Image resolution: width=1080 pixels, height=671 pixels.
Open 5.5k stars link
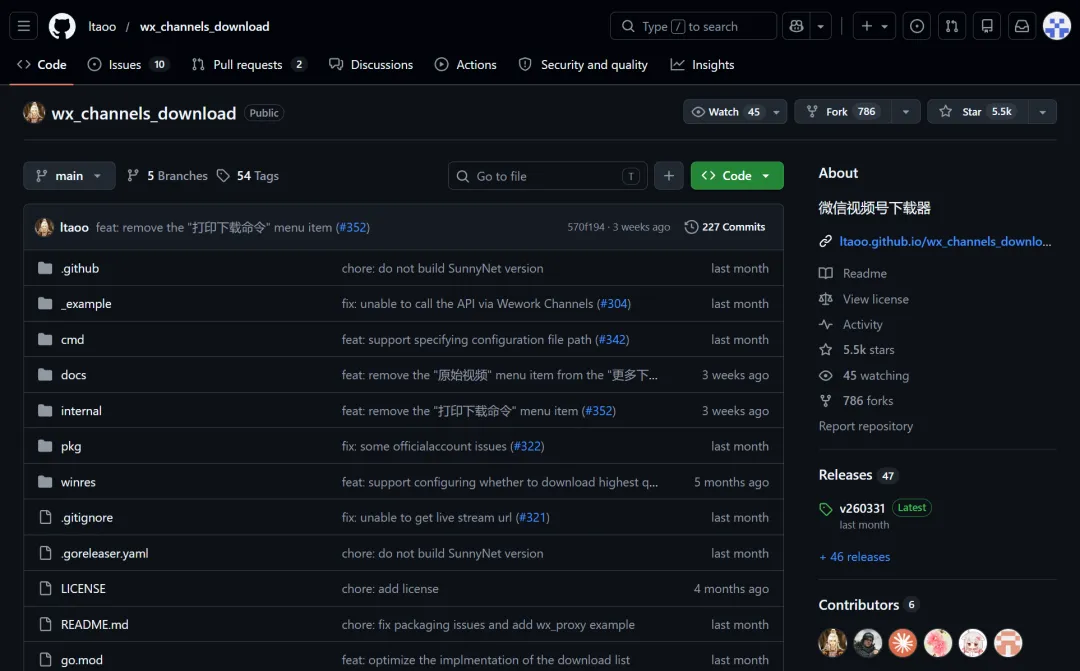pos(869,350)
